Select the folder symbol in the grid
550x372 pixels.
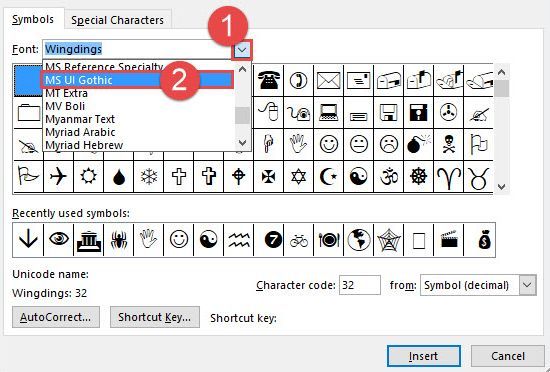point(28,113)
